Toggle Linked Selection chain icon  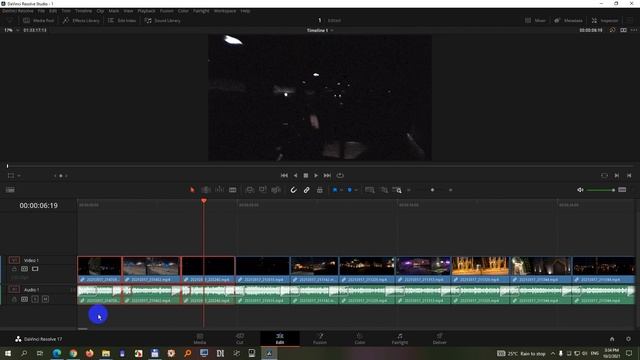[307, 190]
